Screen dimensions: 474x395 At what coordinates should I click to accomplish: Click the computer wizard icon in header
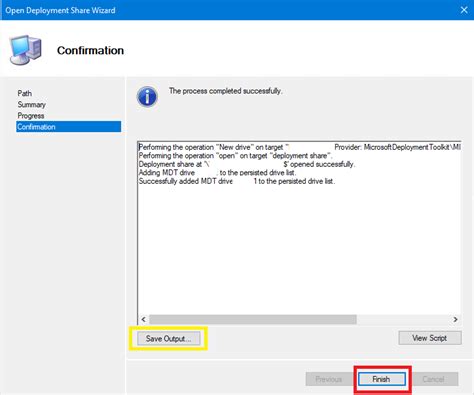(26, 50)
